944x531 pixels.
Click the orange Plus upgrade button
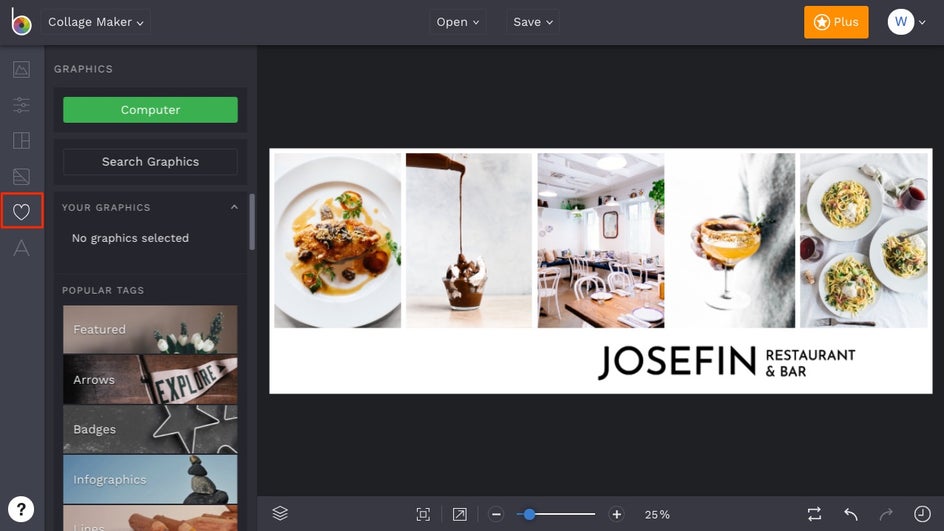(836, 22)
